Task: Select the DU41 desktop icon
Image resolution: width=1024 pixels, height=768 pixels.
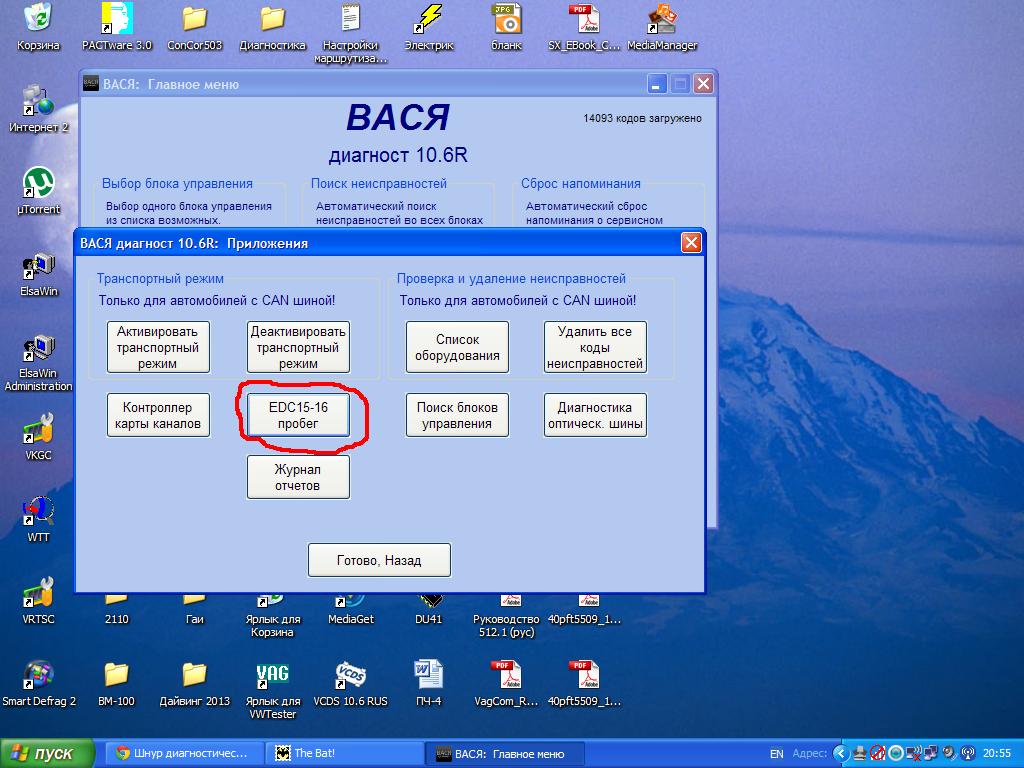Action: pos(428,609)
